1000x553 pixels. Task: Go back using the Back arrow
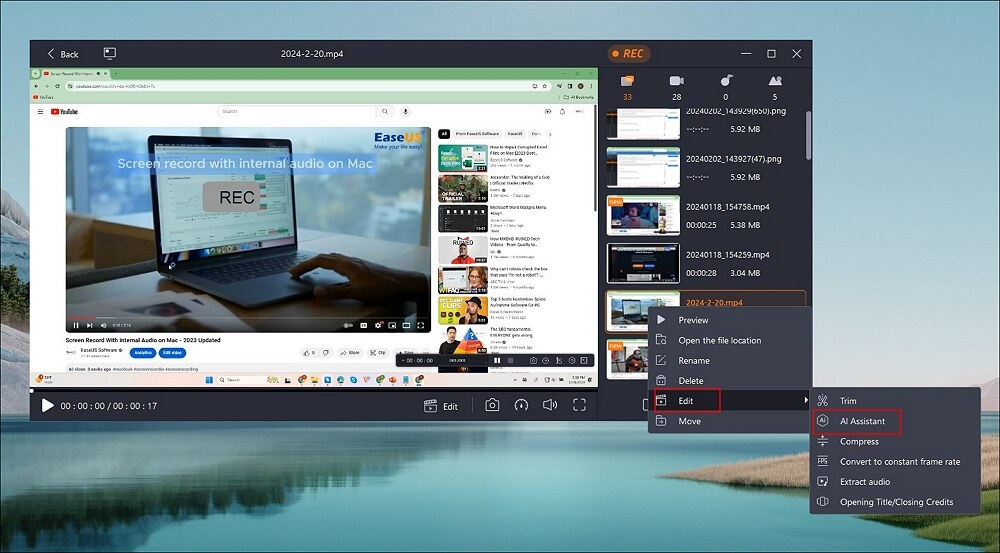62,54
